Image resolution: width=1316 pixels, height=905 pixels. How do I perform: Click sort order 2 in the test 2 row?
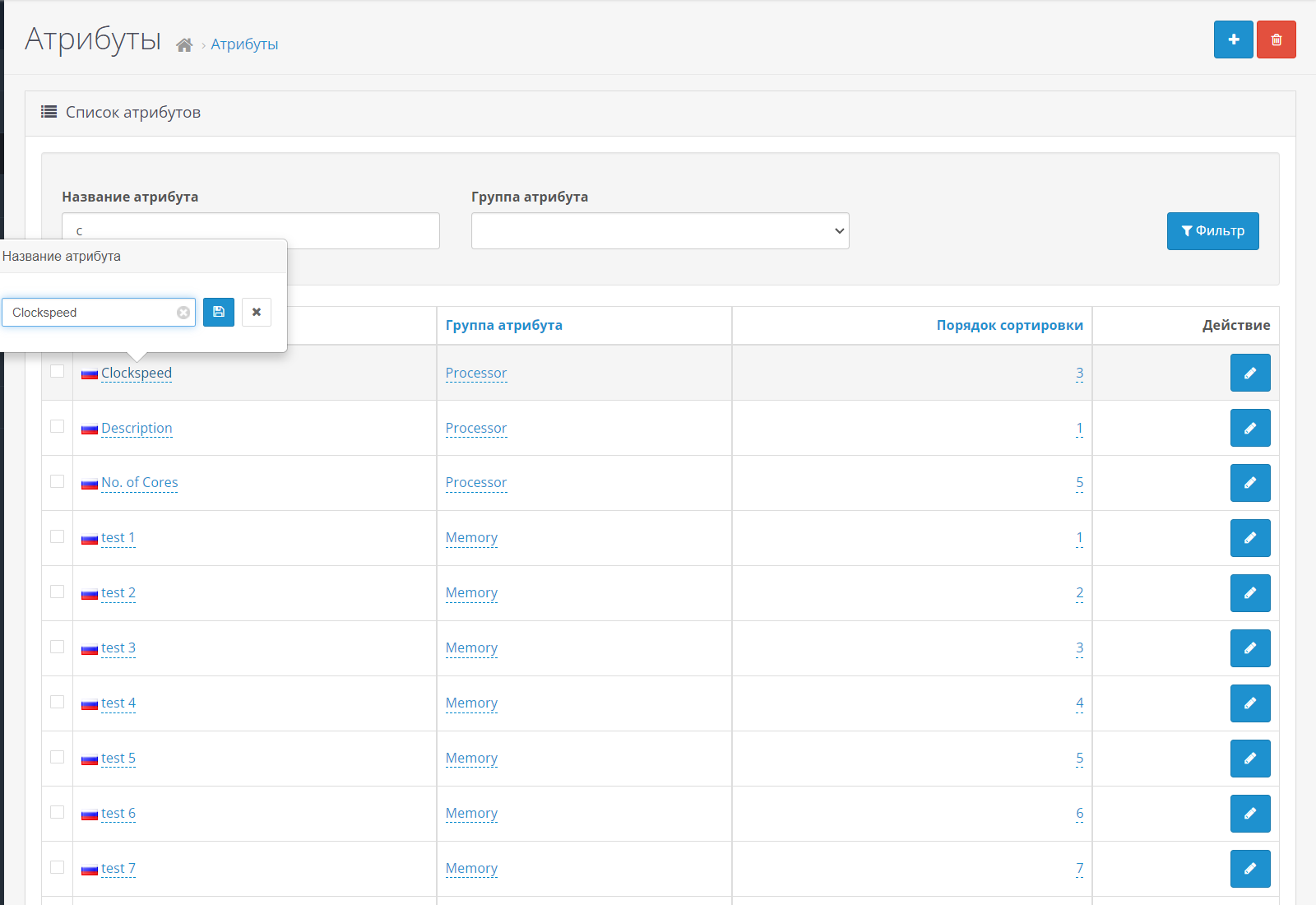[x=1079, y=592]
